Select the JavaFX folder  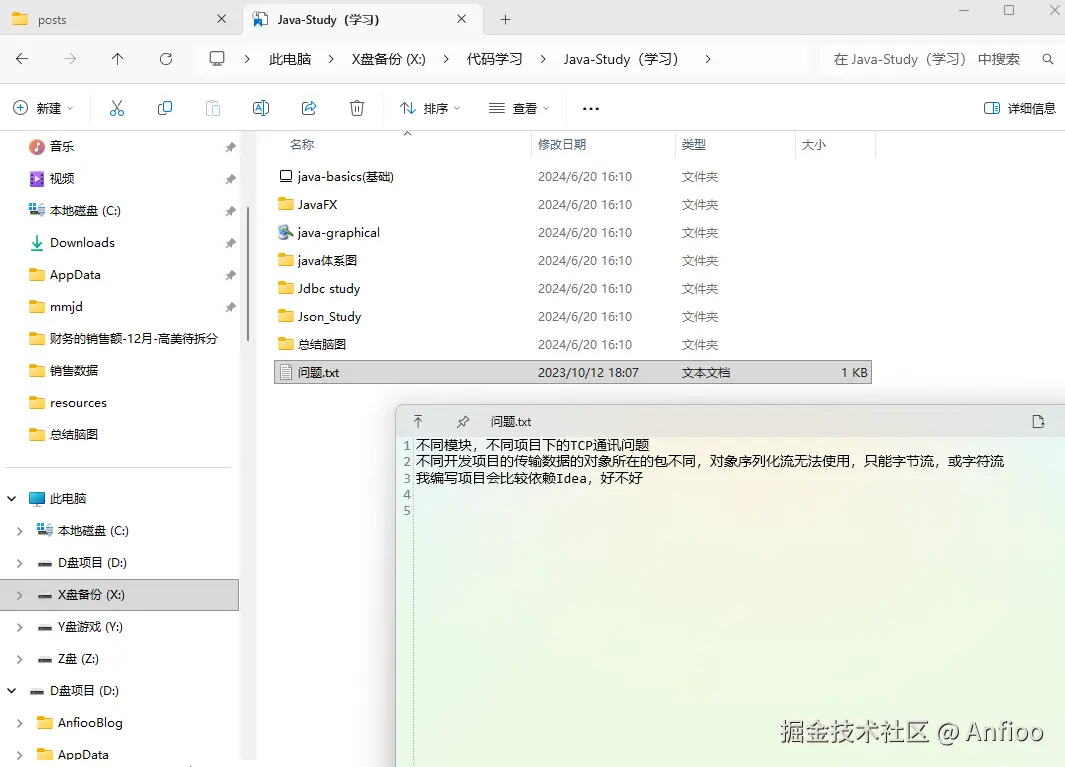[x=573, y=204]
